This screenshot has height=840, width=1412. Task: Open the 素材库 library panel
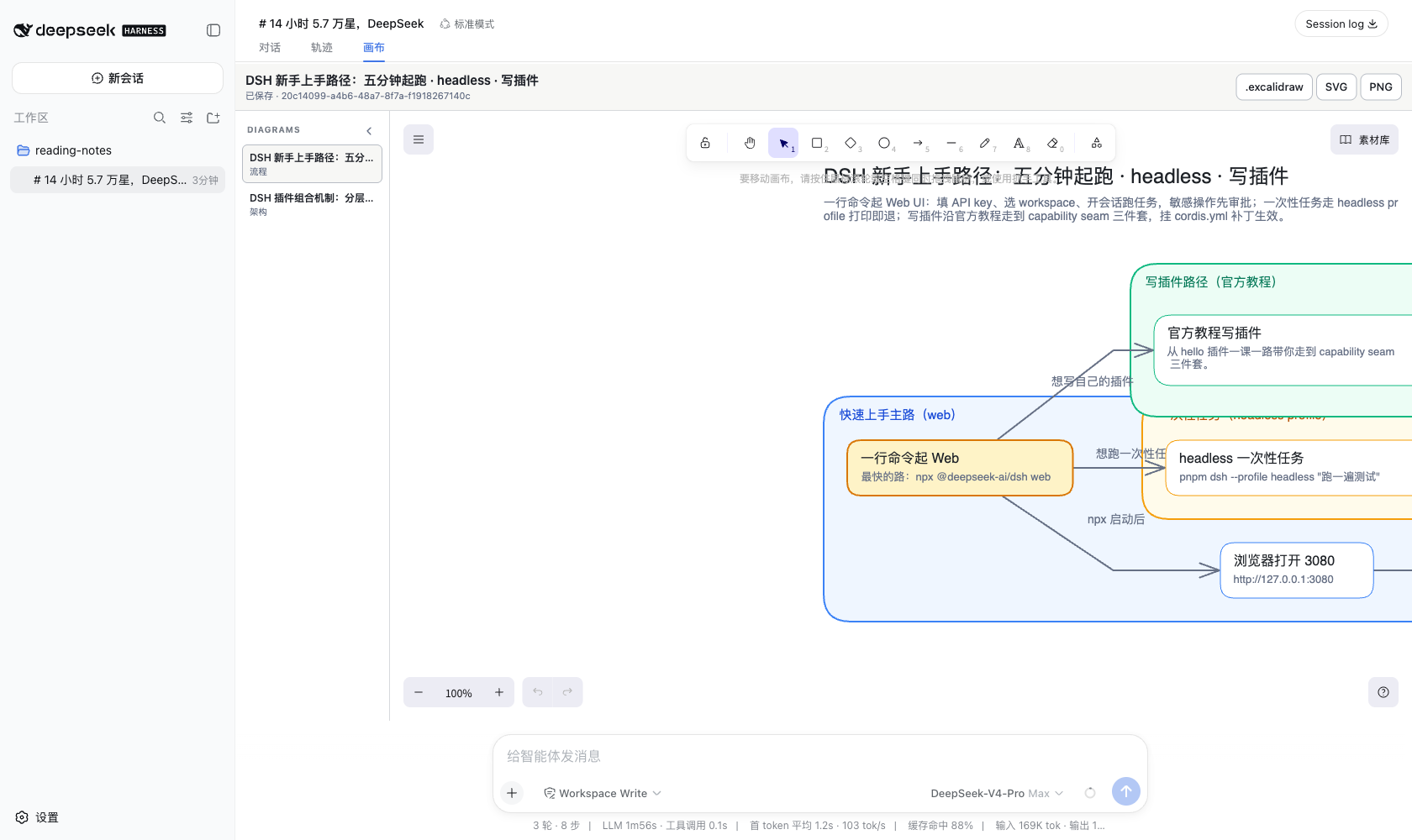(x=1364, y=139)
